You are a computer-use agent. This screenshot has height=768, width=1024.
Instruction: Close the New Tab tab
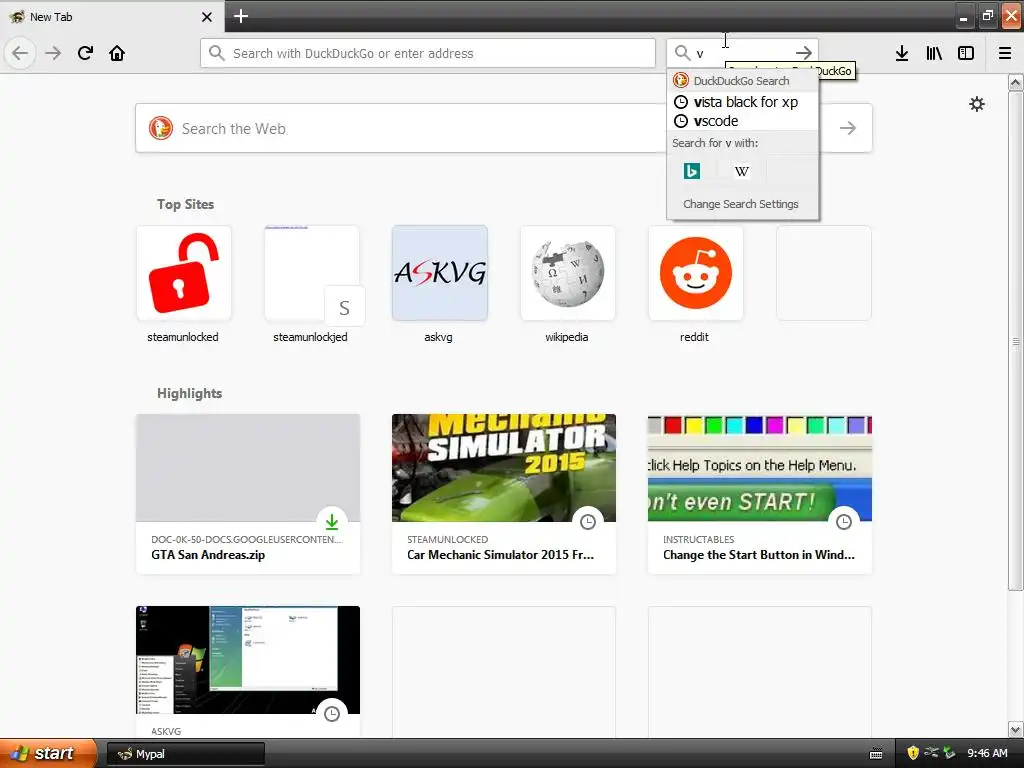tap(207, 17)
